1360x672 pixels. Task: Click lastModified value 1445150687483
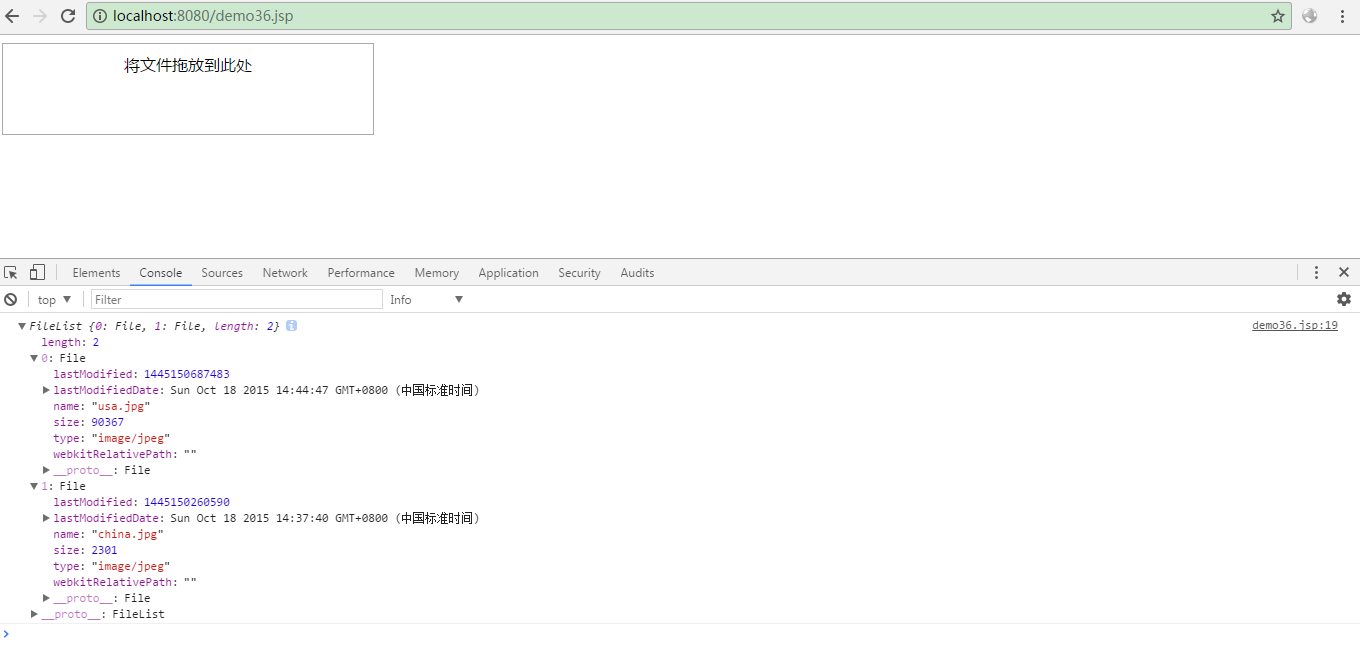[x=186, y=374]
